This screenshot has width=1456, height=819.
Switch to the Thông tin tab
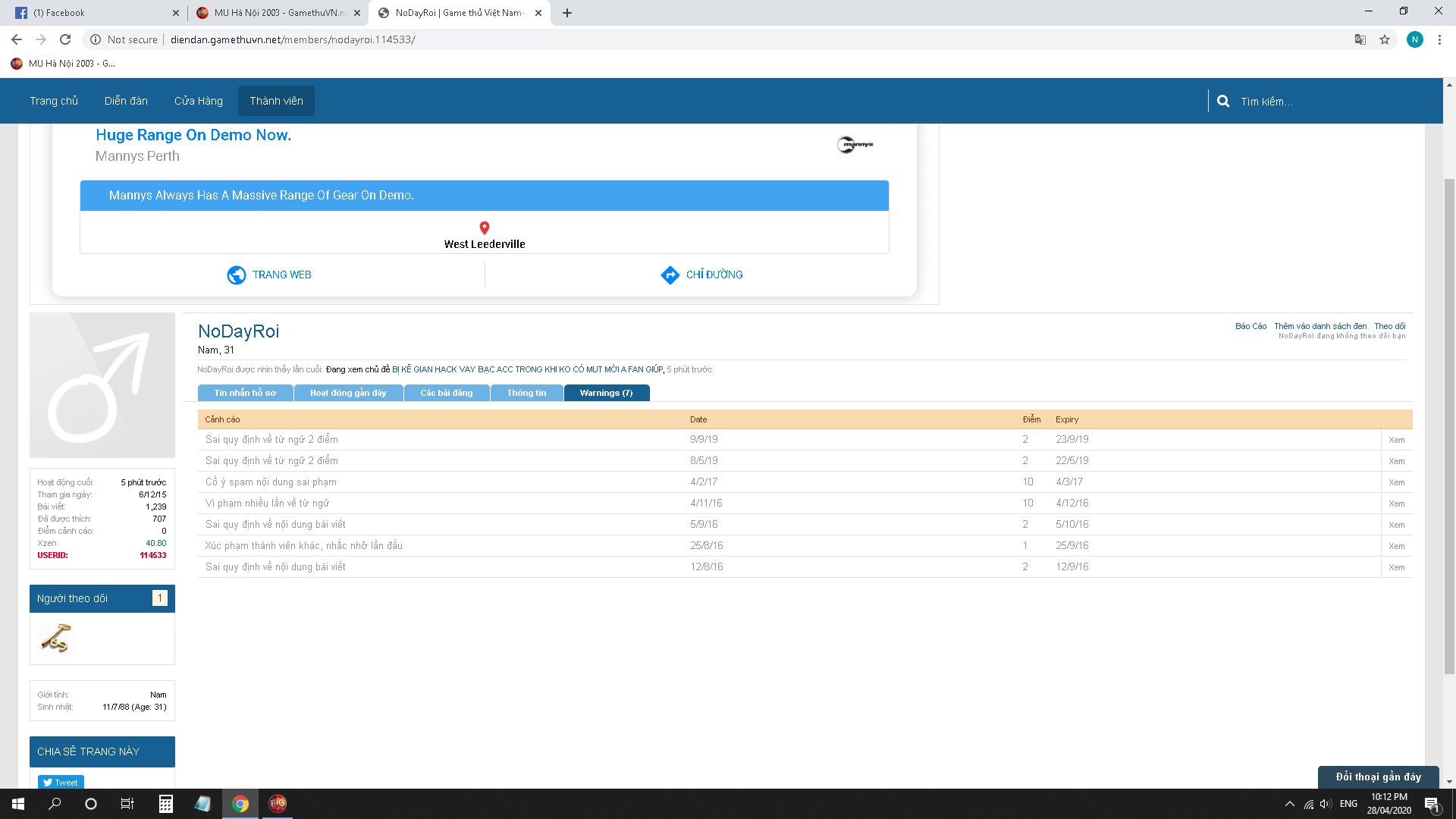(x=526, y=393)
